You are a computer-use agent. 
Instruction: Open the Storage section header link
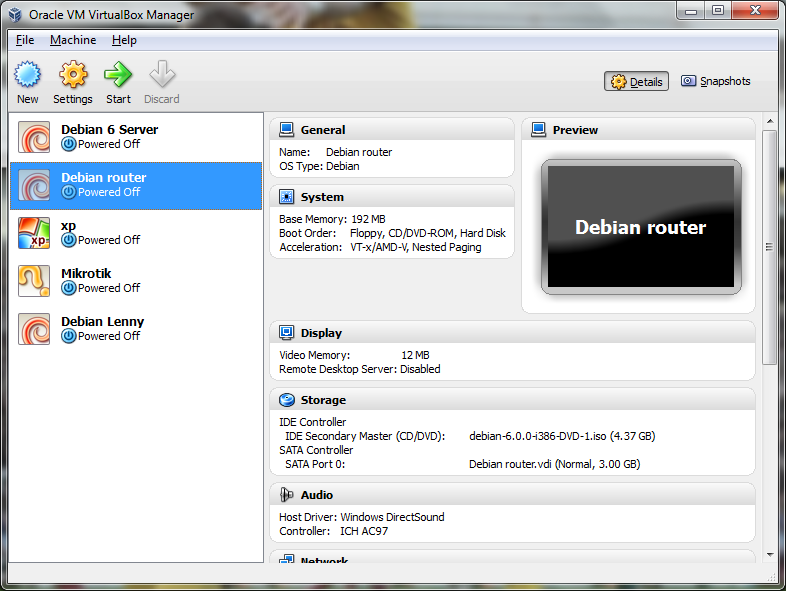[x=323, y=400]
